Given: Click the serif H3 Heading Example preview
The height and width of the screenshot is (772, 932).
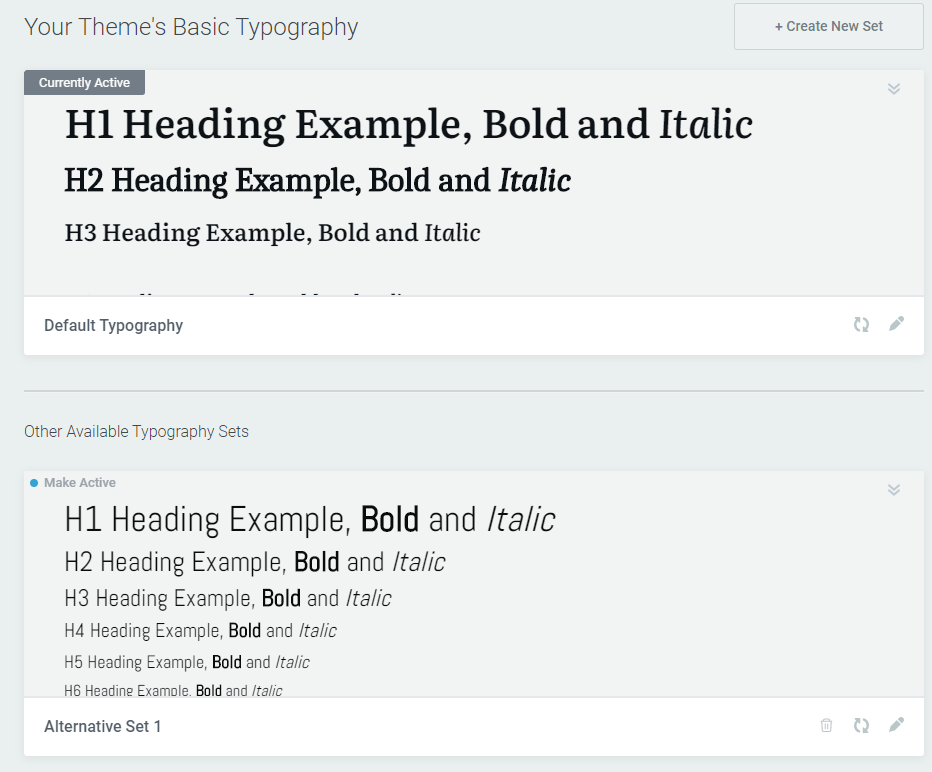Looking at the screenshot, I should 272,233.
